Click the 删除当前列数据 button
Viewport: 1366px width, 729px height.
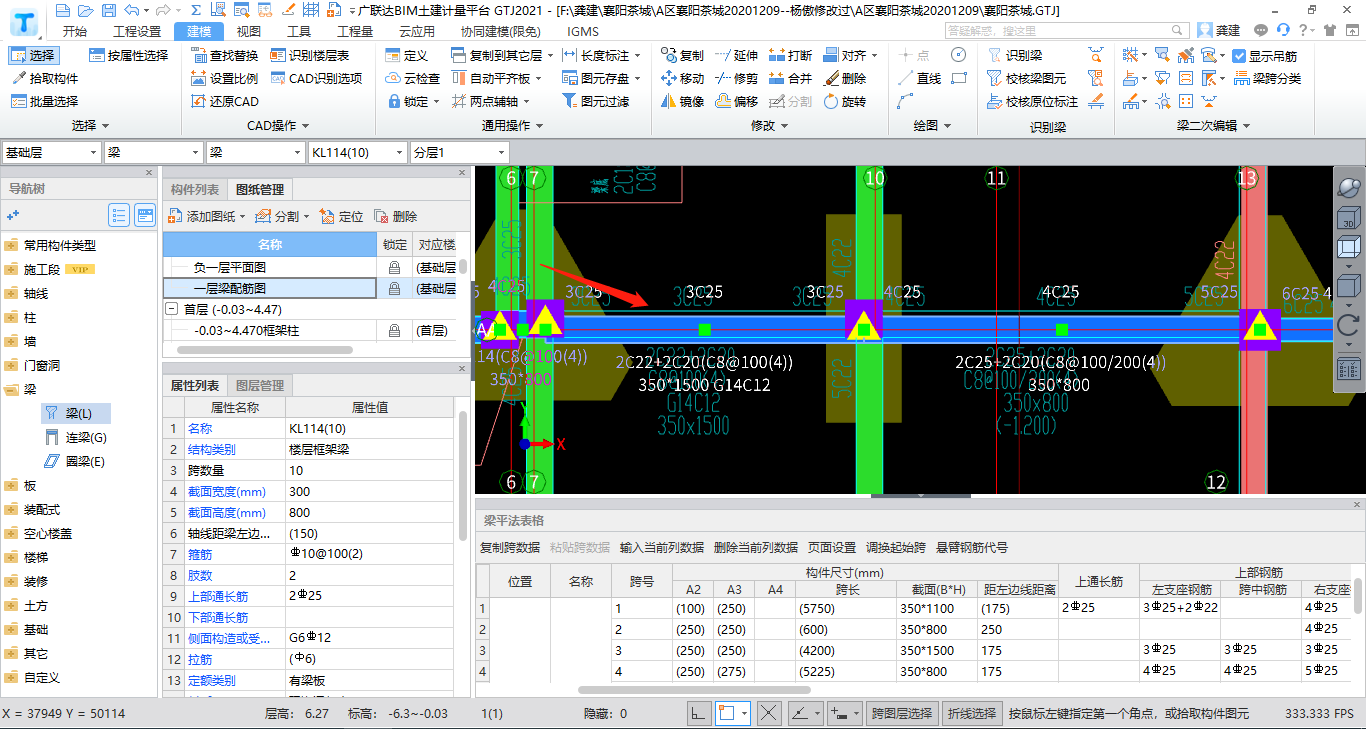(756, 547)
